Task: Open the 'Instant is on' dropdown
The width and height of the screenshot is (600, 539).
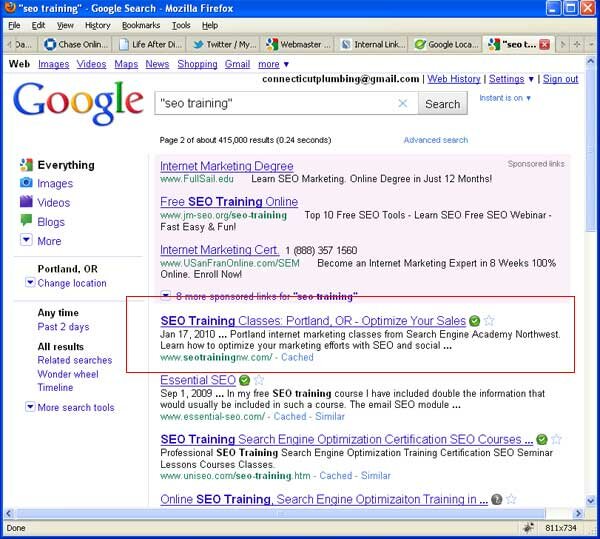Action: pyautogui.click(x=505, y=98)
